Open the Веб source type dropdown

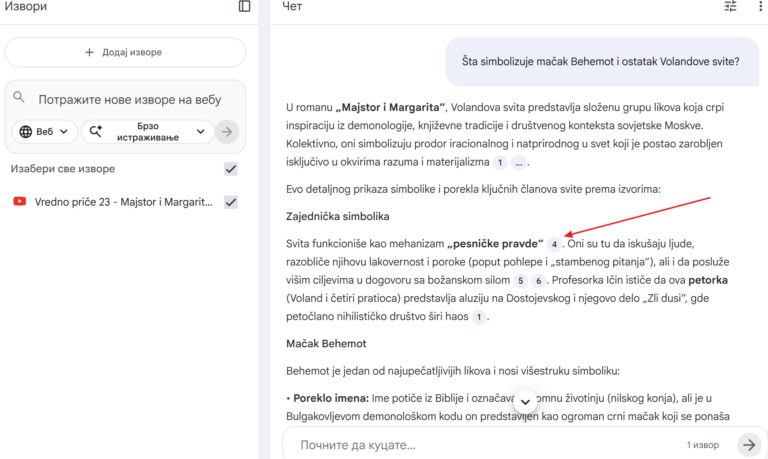[44, 131]
